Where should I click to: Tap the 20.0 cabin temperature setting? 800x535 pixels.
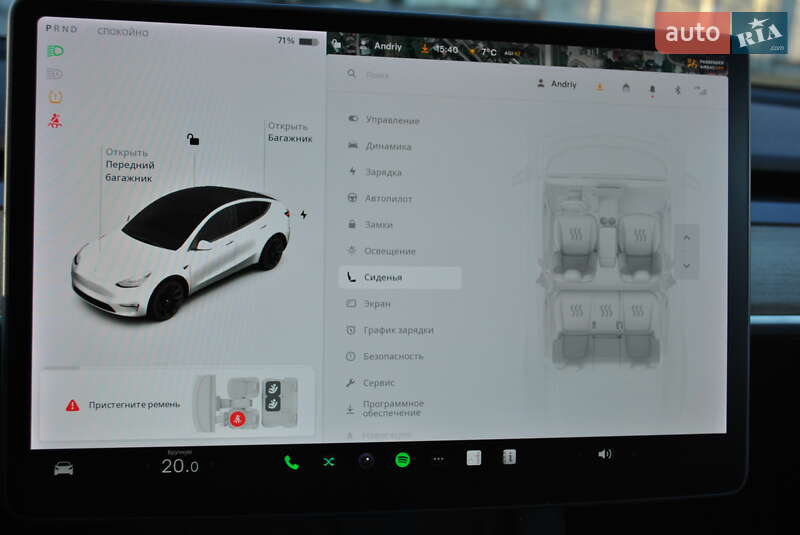pyautogui.click(x=180, y=466)
